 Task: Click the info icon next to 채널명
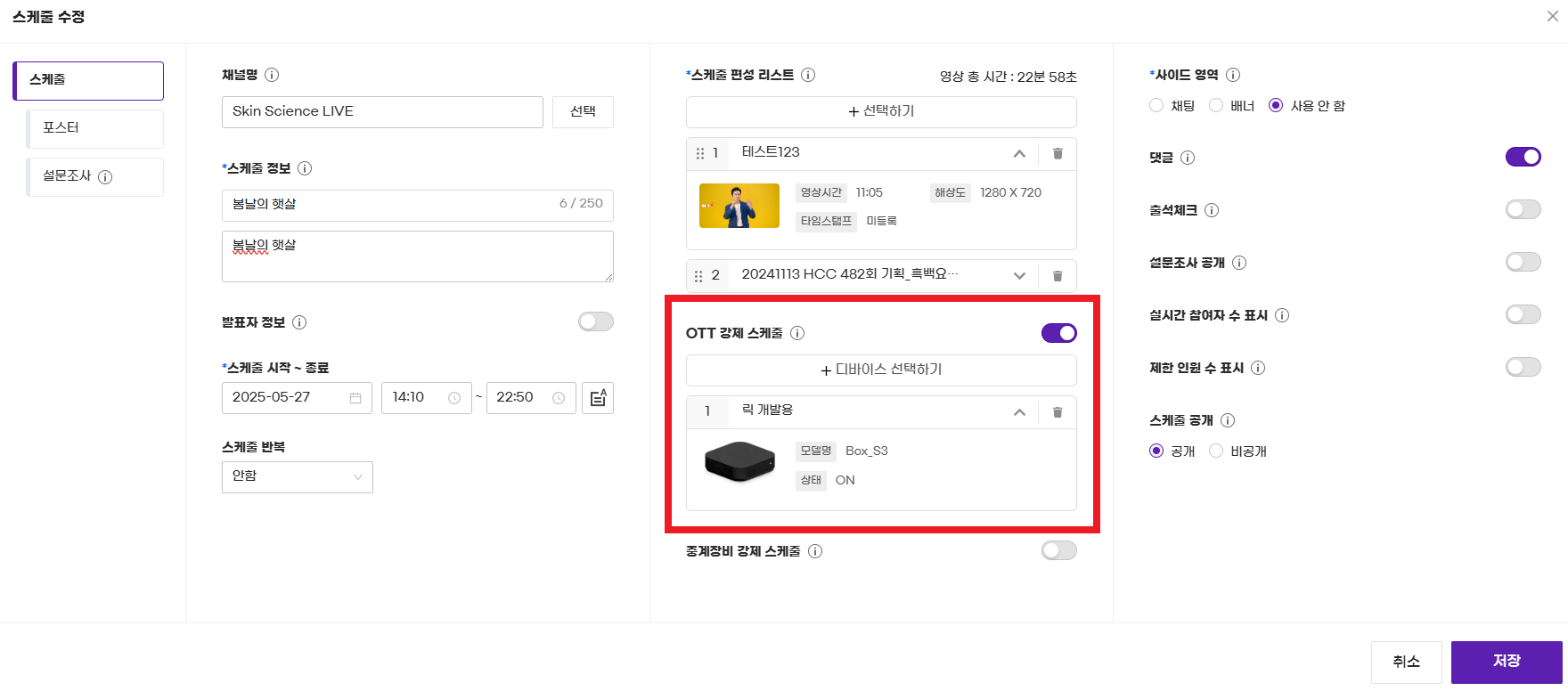point(272,75)
